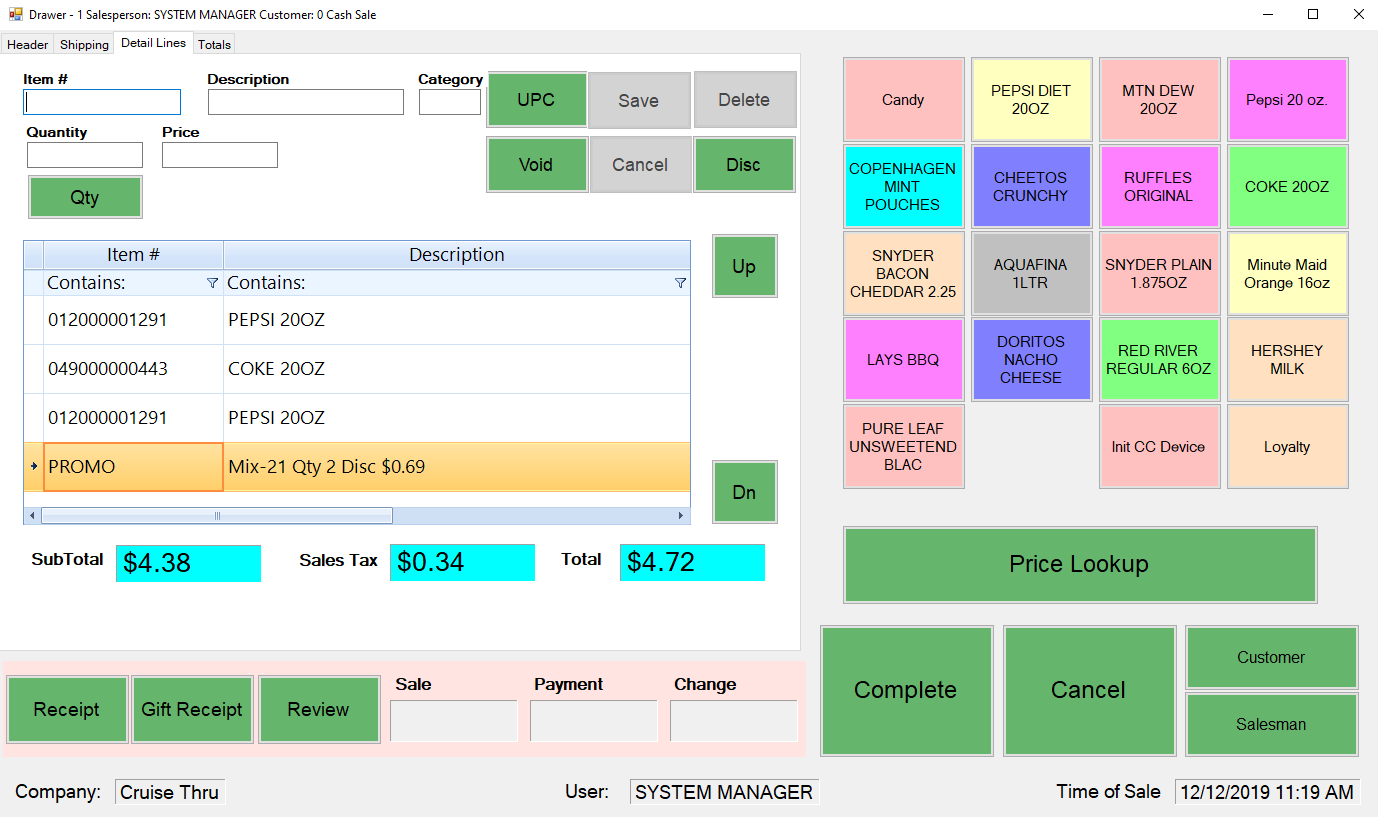Screen dimensions: 1378x817
Task: Open Price Lookup
Action: pos(1079,564)
